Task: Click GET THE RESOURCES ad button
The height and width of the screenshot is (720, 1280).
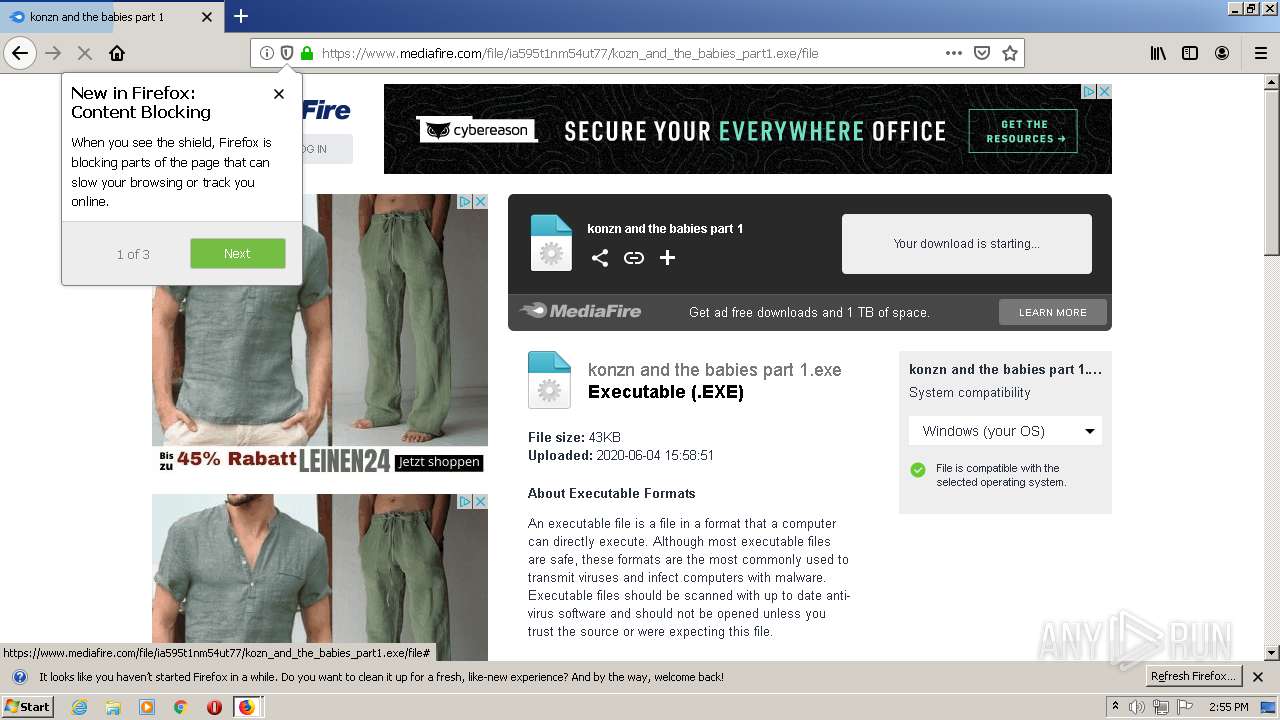Action: click(x=1023, y=131)
